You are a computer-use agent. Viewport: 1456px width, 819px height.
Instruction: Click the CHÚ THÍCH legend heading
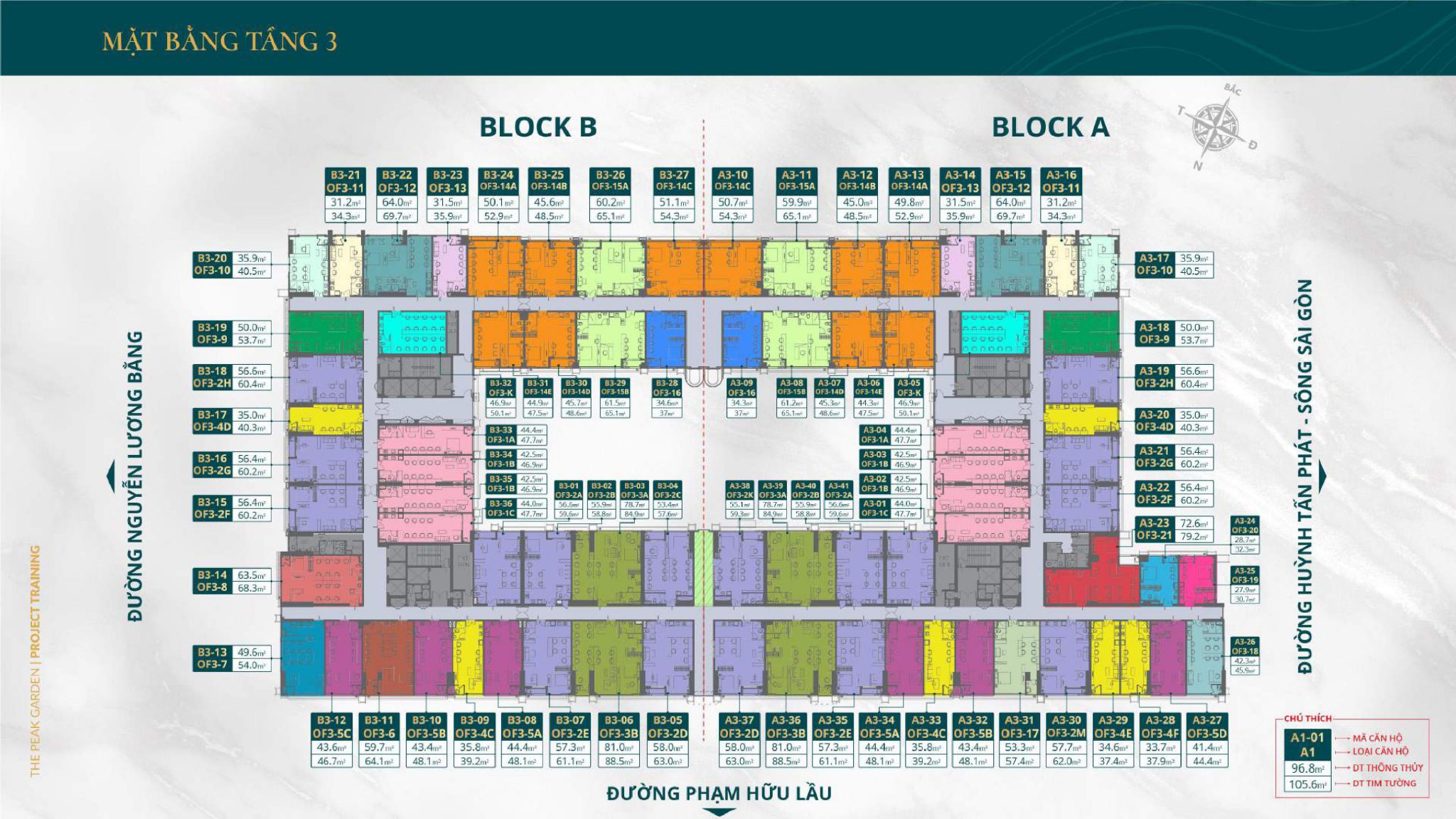1307,719
